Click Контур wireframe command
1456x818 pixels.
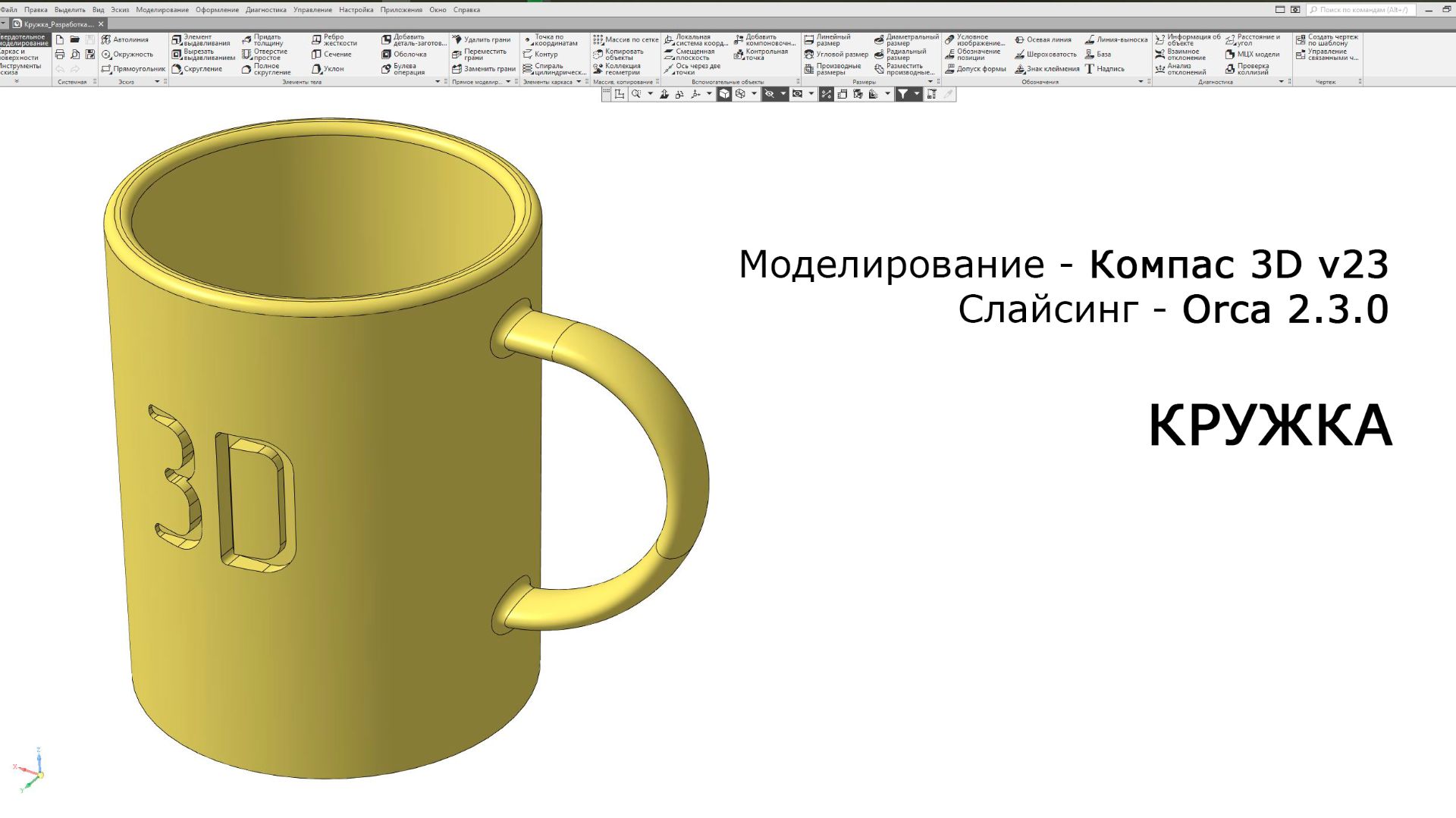click(540, 55)
